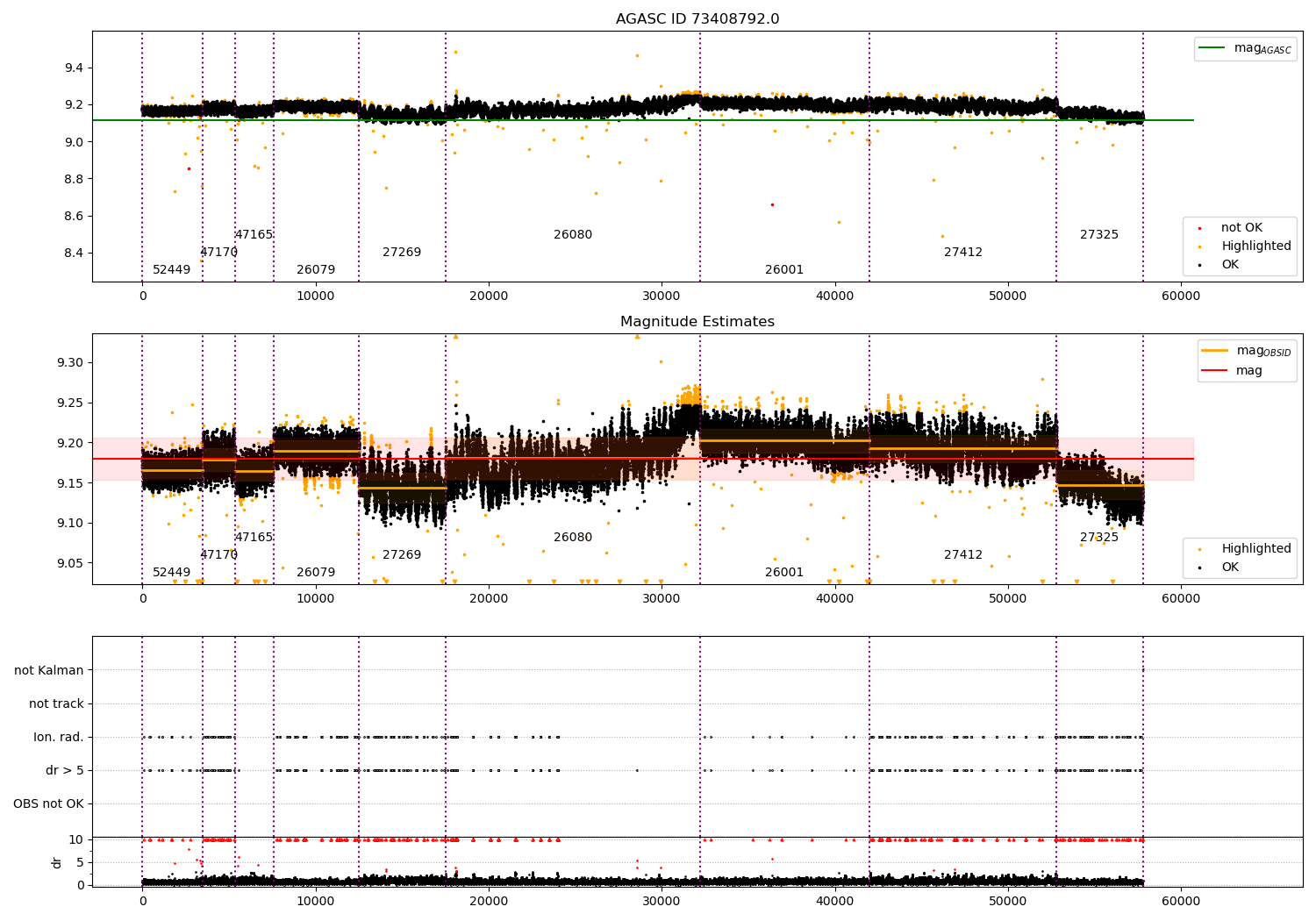The width and height of the screenshot is (1316, 921).
Task: Click the 'not track' axis label
Action: click(x=56, y=704)
